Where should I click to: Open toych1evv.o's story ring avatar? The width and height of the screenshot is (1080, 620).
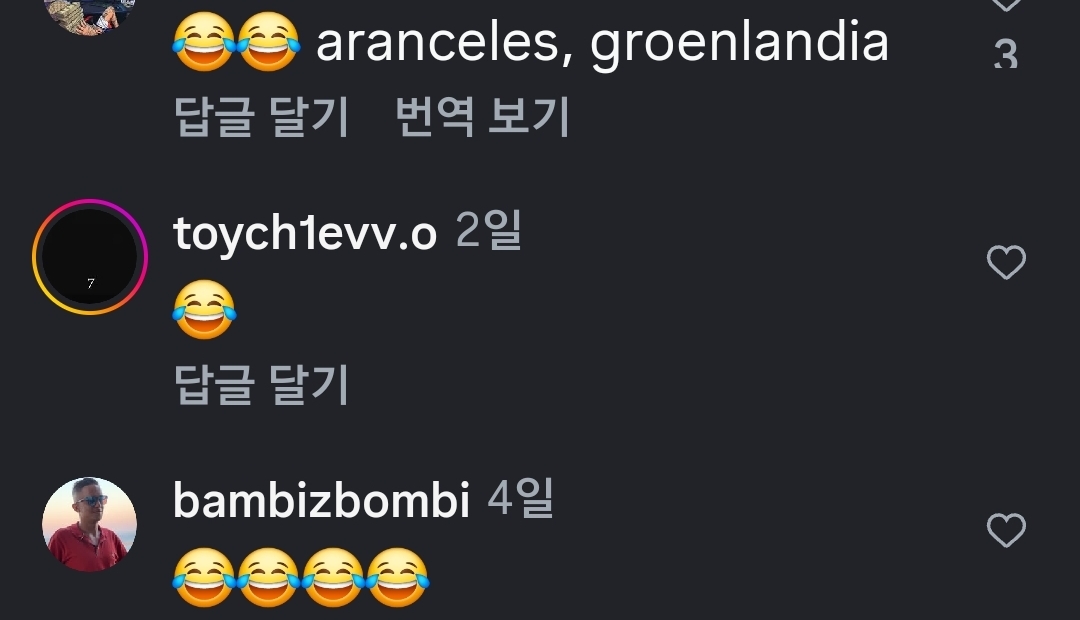tap(90, 257)
